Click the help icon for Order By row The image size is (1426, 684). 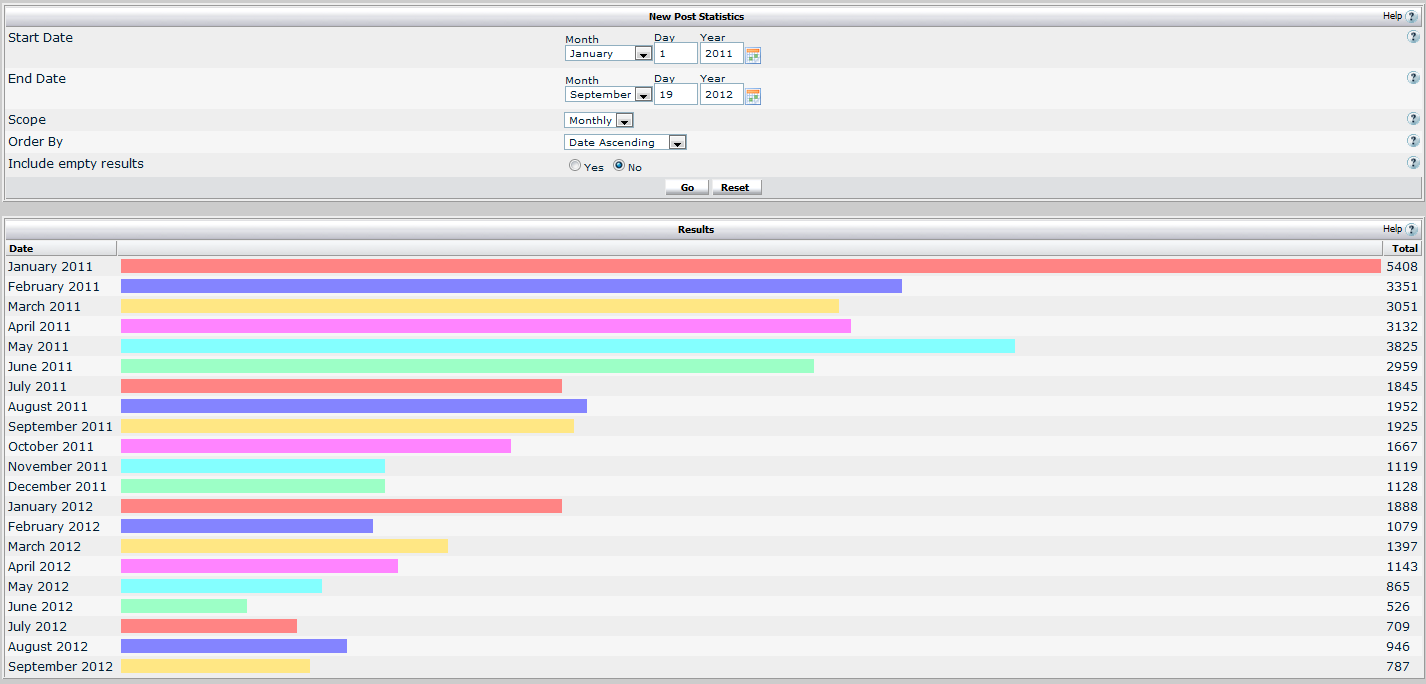click(1413, 141)
